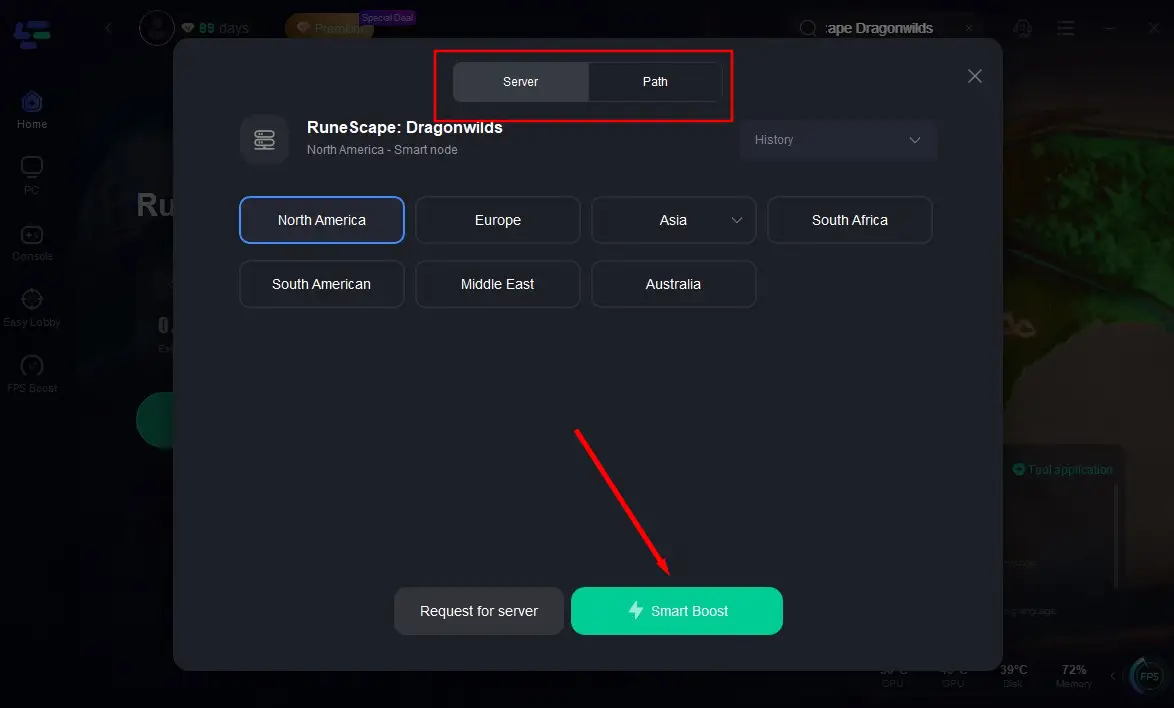Focus the game search field
Screen dimensions: 1174x708
(888, 28)
